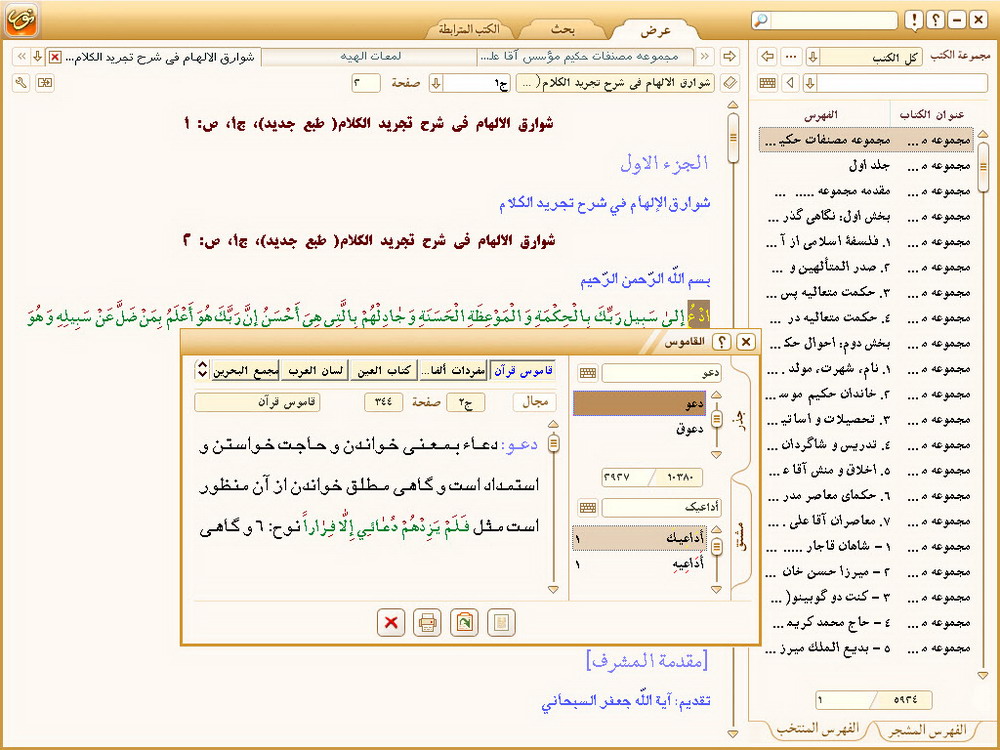Select the لسان العرب dictionary button
The image size is (1000, 750).
click(315, 371)
